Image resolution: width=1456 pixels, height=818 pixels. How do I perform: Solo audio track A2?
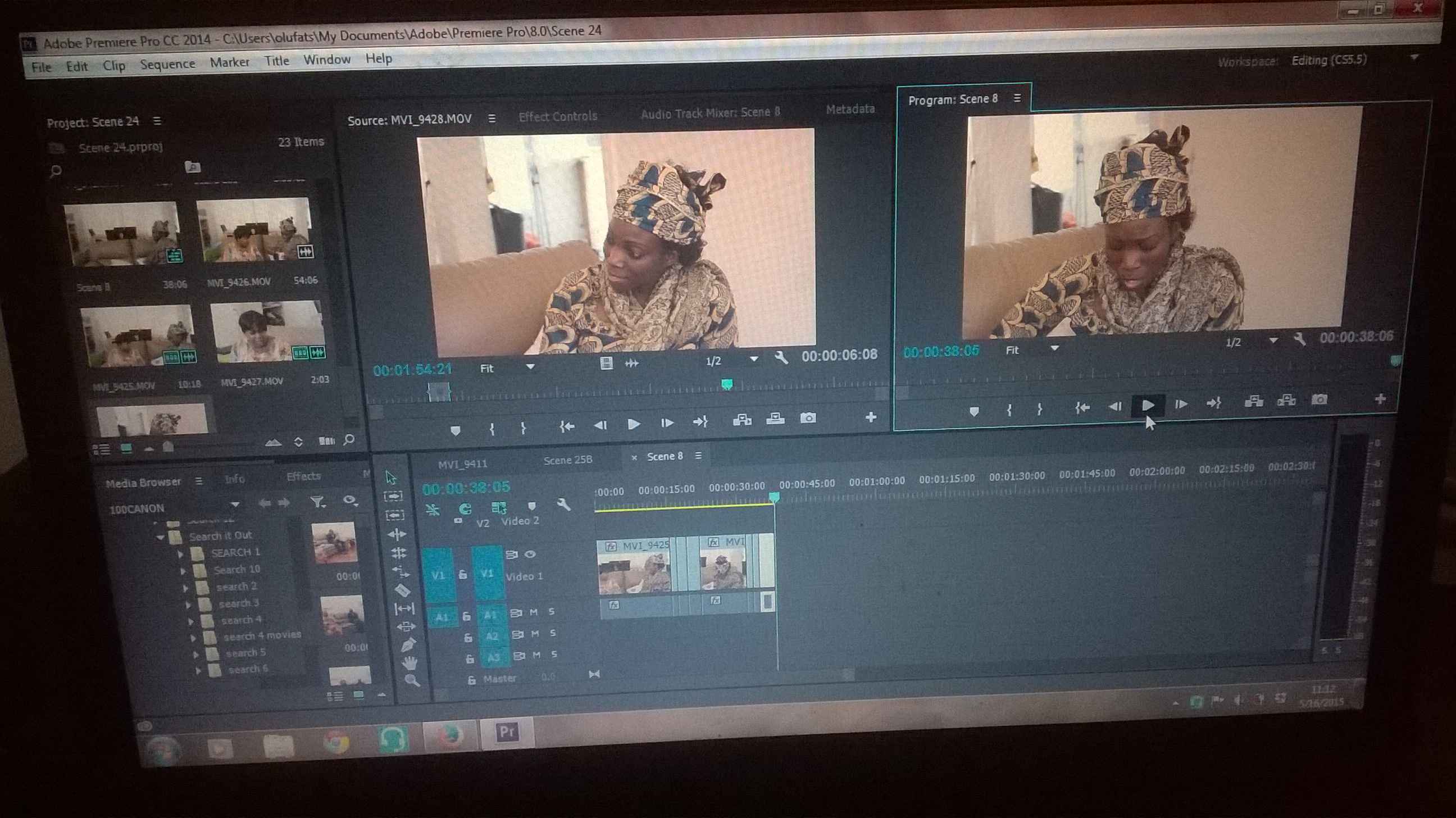[553, 633]
